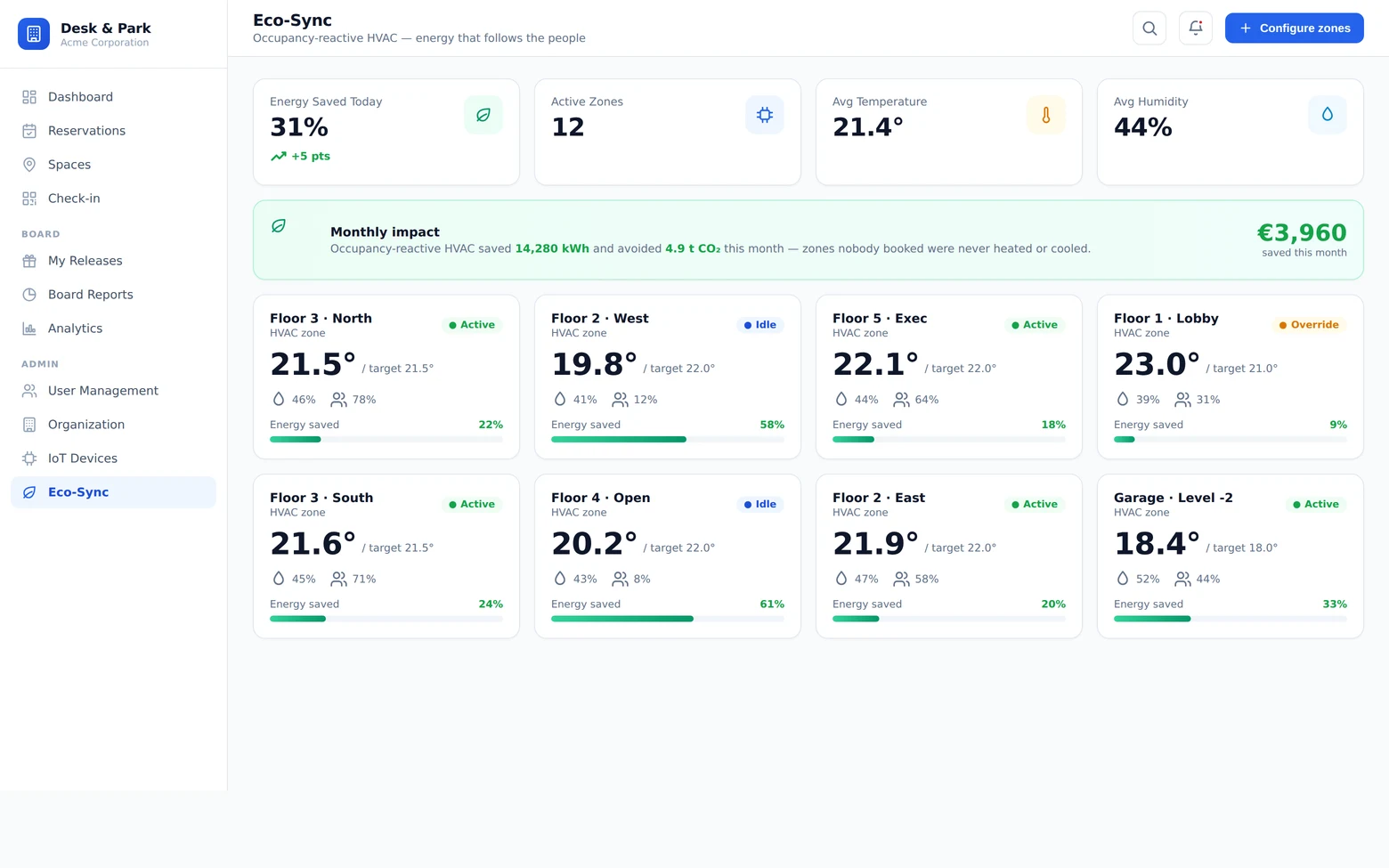The width and height of the screenshot is (1389, 868).
Task: Click the leaf icon on Energy Saved Today card
Action: tap(483, 115)
